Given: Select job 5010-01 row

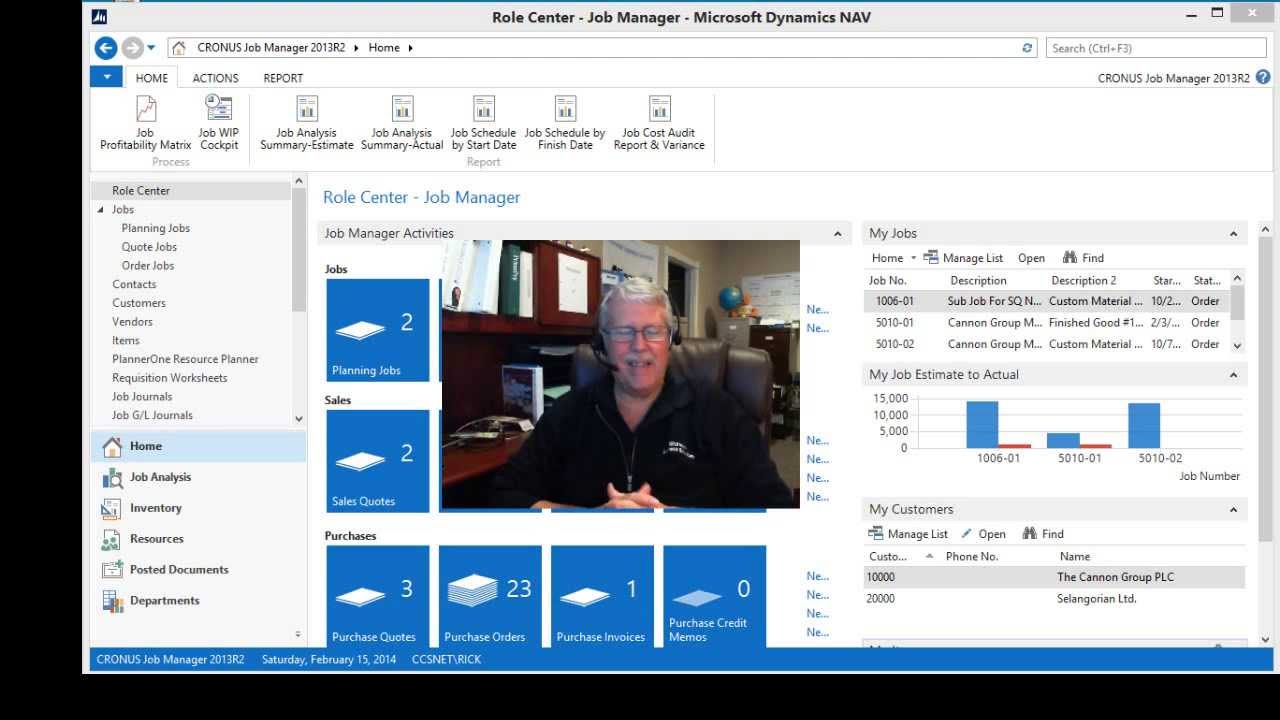Looking at the screenshot, I should 1046,323.
